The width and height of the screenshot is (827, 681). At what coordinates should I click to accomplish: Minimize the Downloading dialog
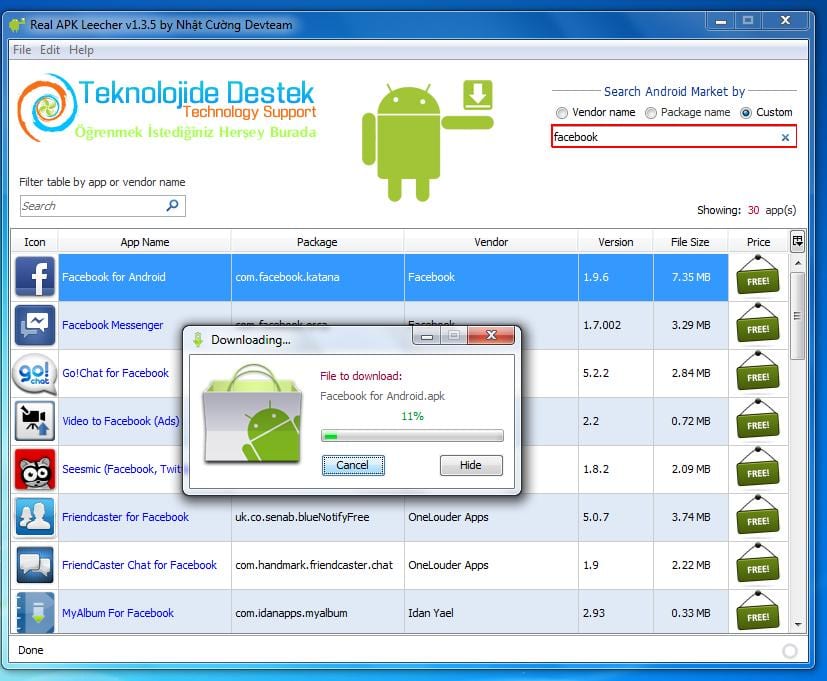point(427,335)
